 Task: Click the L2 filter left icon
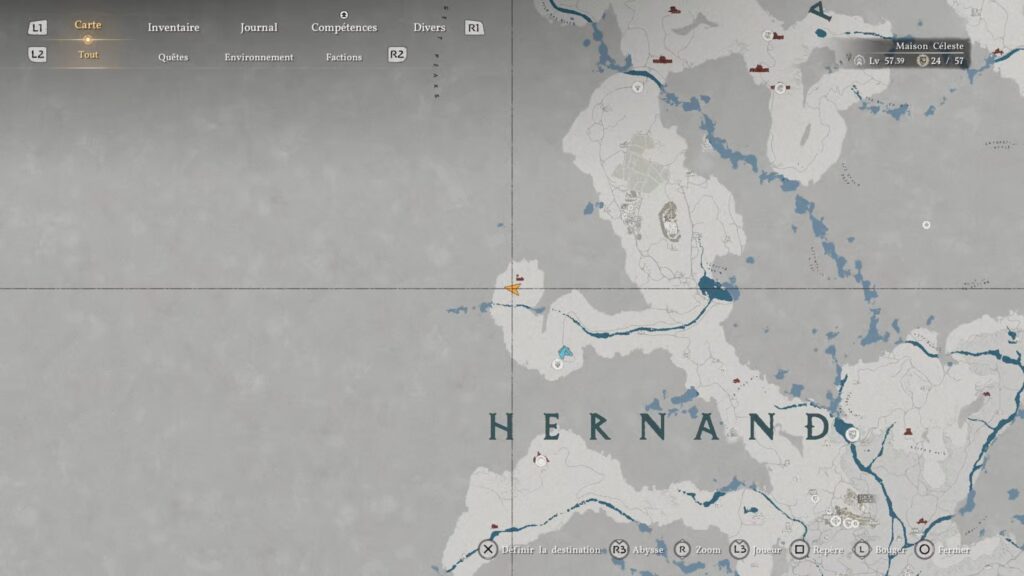[x=37, y=55]
